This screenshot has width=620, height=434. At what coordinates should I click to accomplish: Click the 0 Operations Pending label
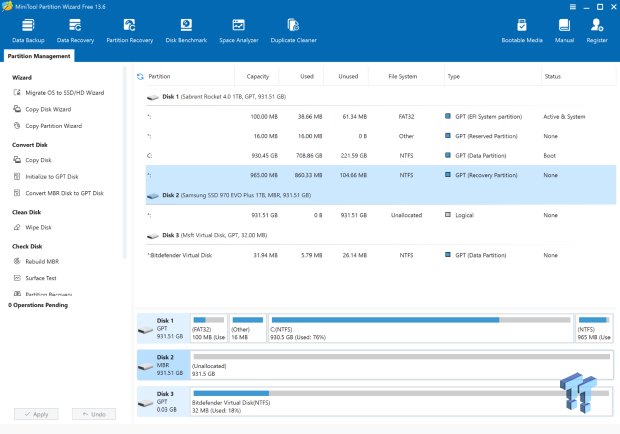click(38, 305)
